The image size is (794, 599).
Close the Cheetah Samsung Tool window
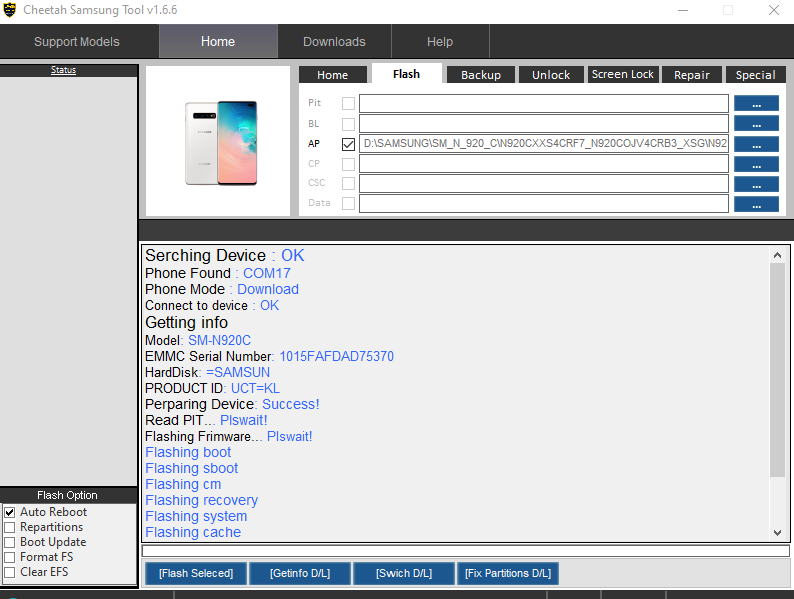click(x=774, y=10)
